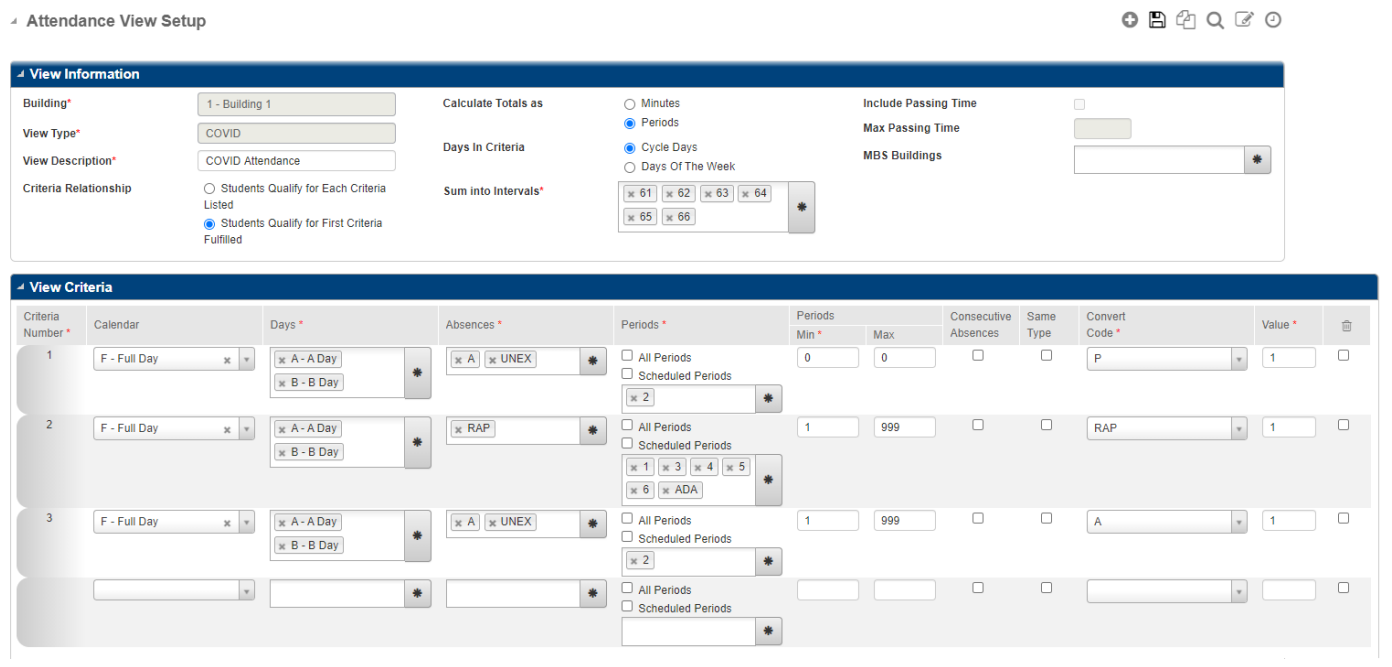Viewport: 1392px width, 667px height.
Task: Collapse the Attendance View Setup header
Action: [15, 20]
